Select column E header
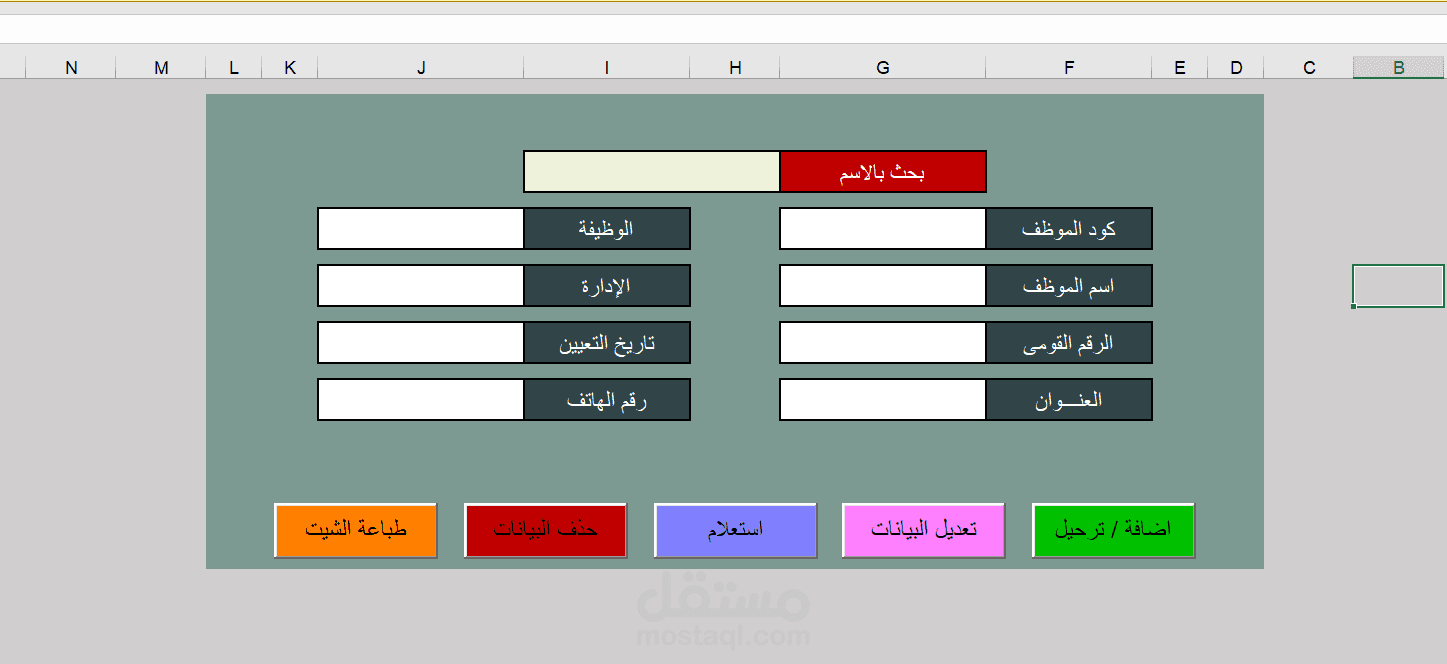Screen dimensions: 1447x664 click(x=1180, y=67)
